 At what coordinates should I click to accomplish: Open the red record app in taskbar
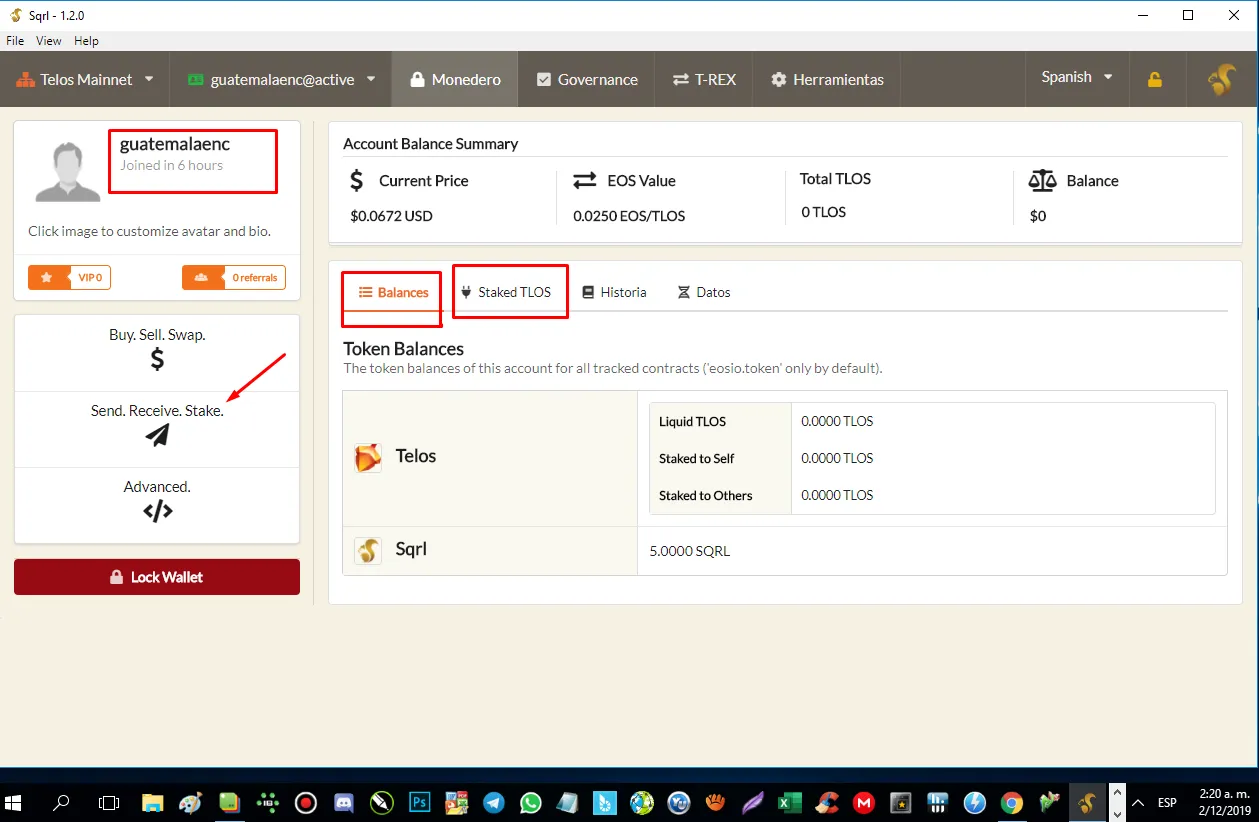[306, 803]
